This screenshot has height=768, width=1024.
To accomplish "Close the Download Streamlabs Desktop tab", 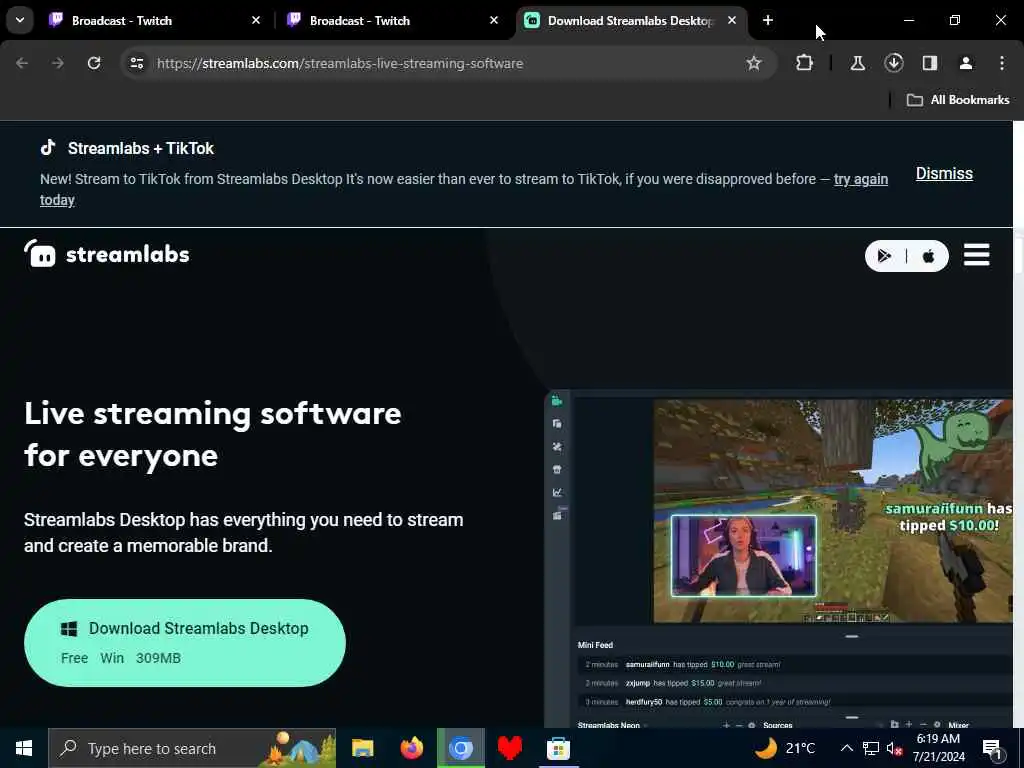I will click(732, 21).
